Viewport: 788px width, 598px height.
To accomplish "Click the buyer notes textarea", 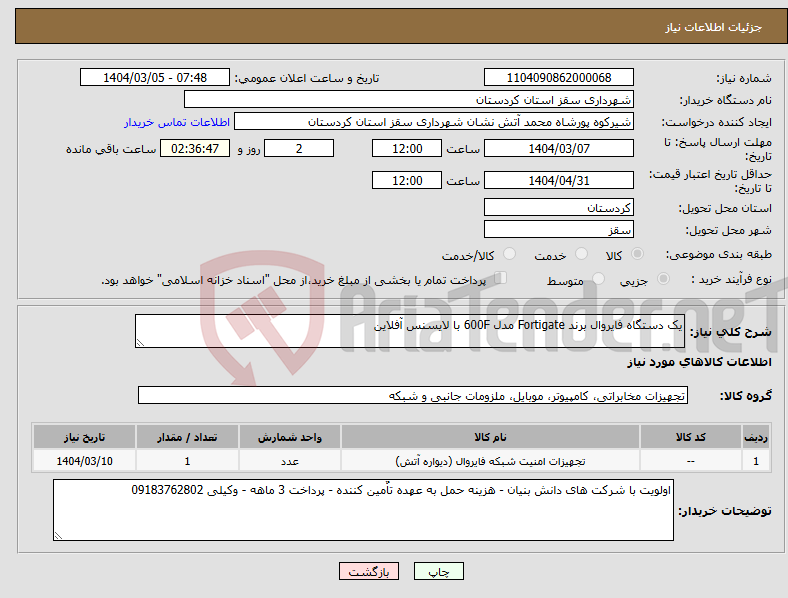I will (363, 510).
